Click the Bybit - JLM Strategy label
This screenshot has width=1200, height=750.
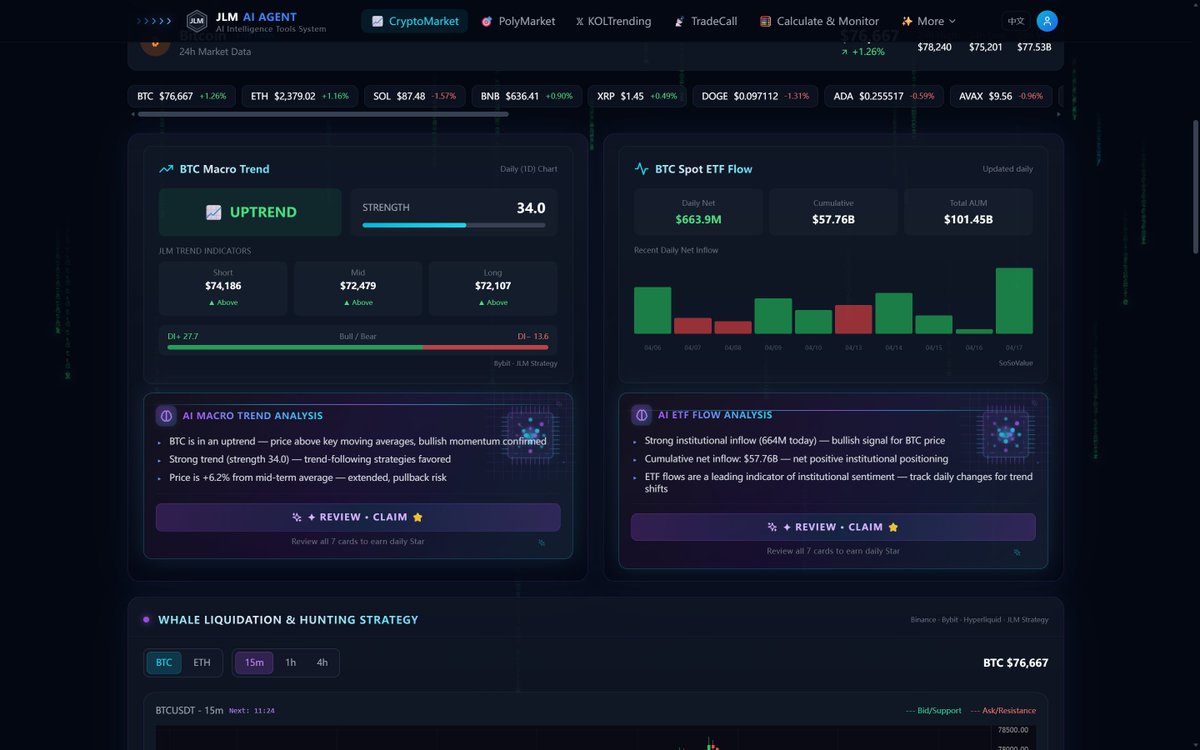[x=526, y=363]
